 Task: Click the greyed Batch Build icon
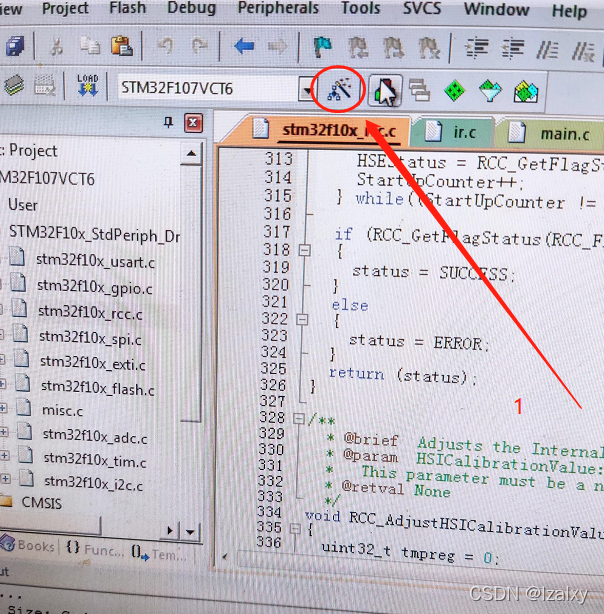[x=44, y=85]
